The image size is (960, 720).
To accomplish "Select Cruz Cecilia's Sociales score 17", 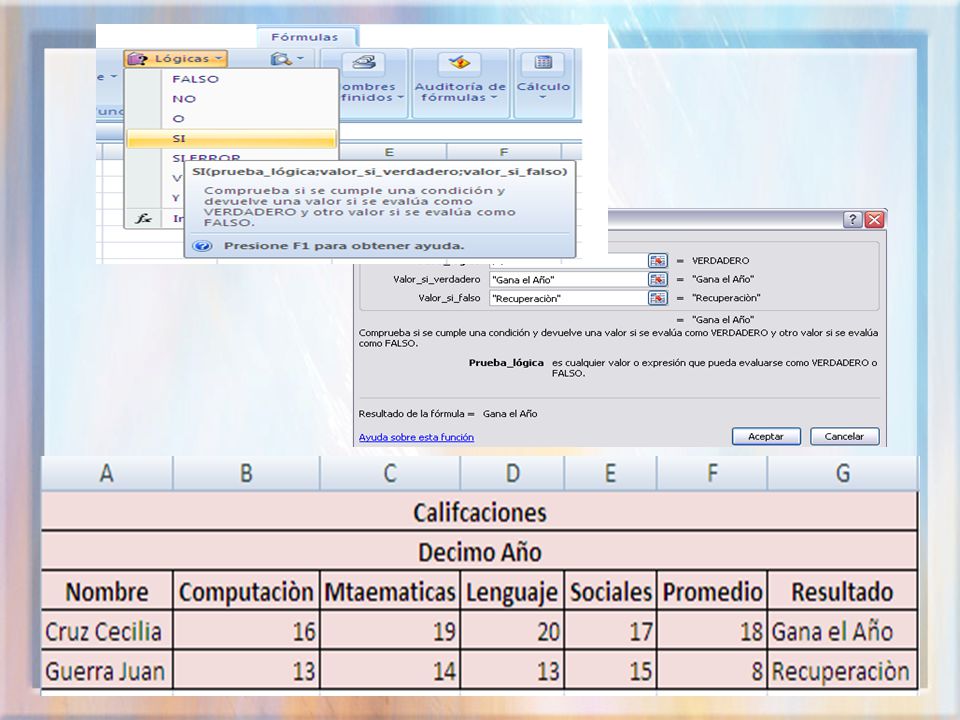I will point(610,631).
